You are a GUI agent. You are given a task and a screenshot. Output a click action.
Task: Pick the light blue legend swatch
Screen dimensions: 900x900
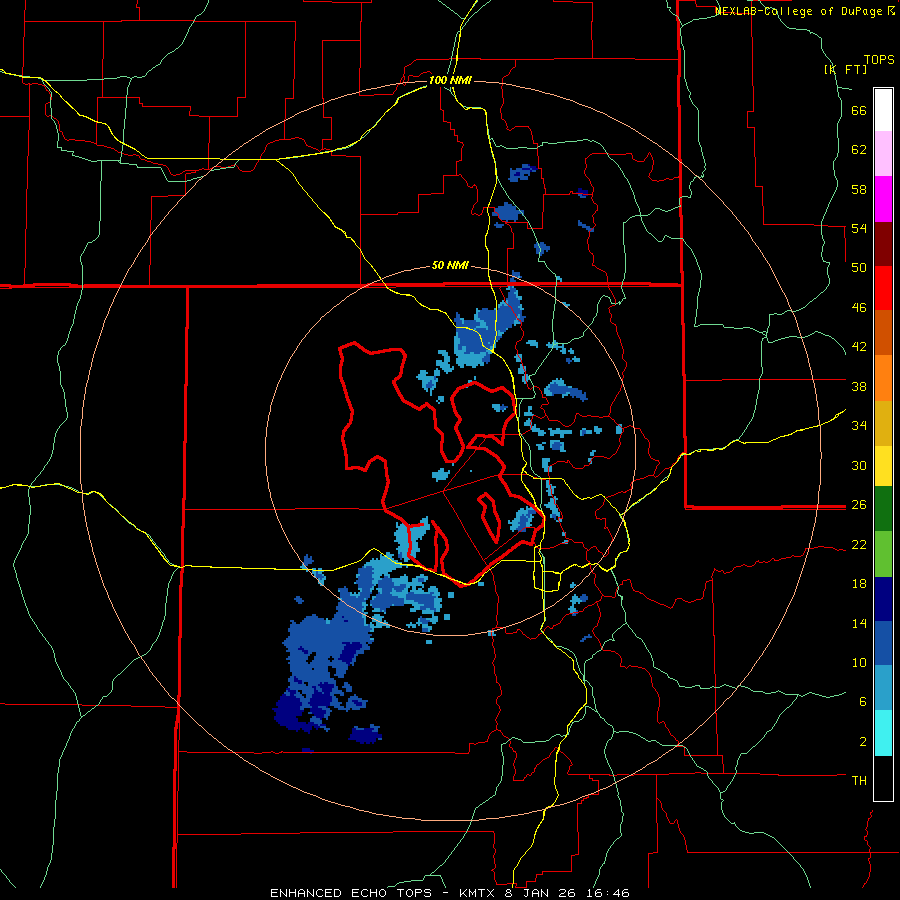[x=883, y=688]
